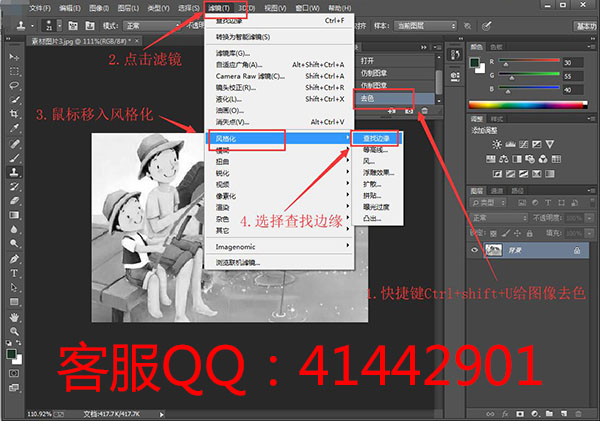Select the Zoom tool

point(14,331)
